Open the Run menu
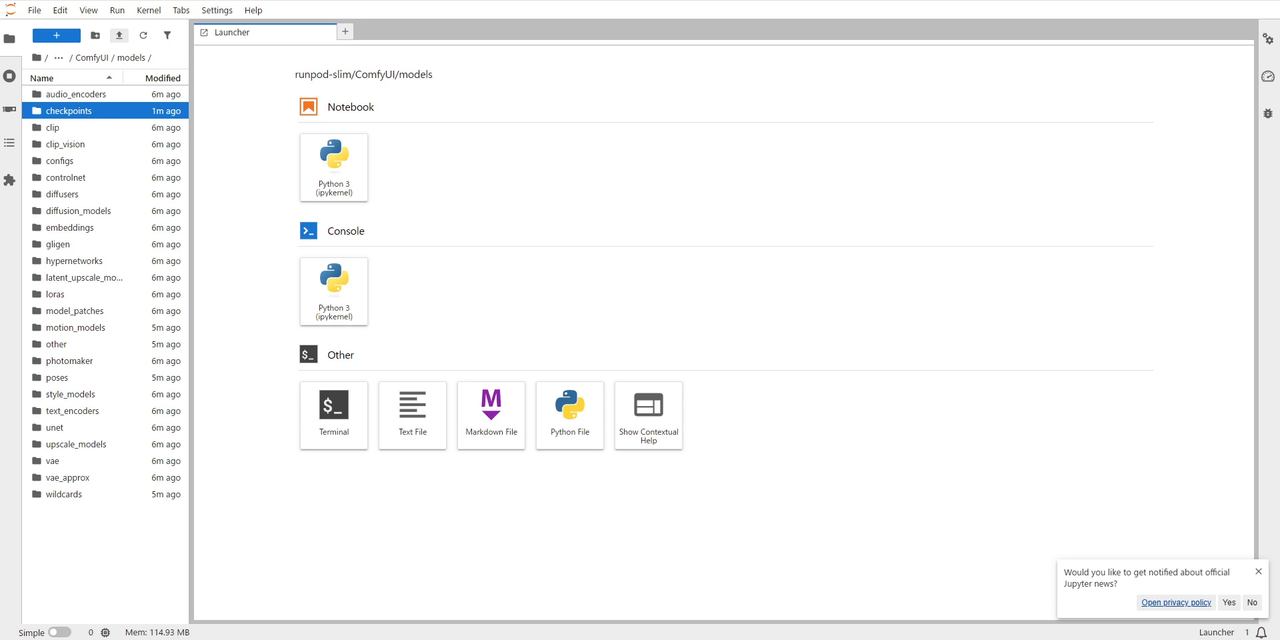The height and width of the screenshot is (640, 1280). pos(117,10)
